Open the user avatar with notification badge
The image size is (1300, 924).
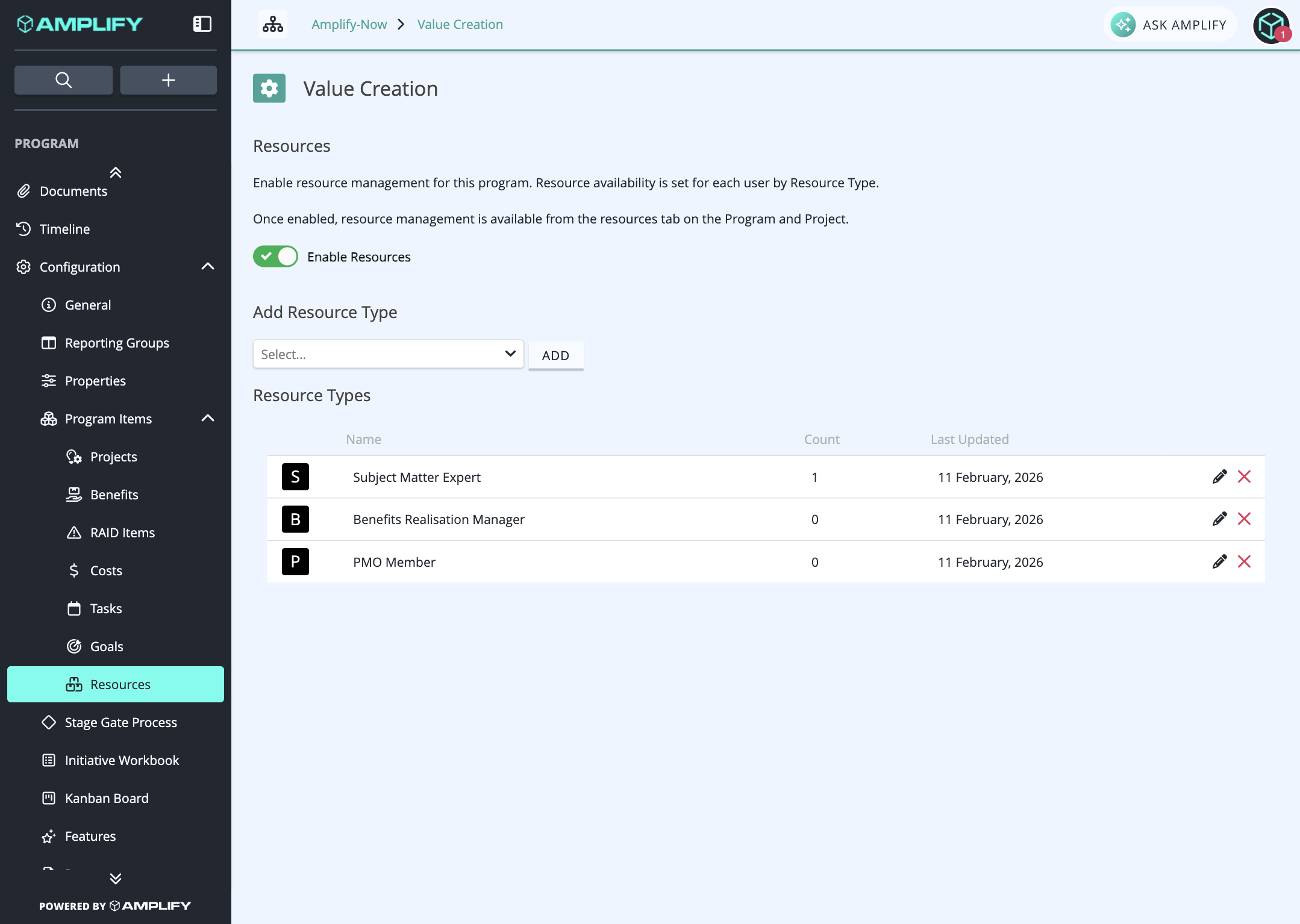(x=1272, y=25)
